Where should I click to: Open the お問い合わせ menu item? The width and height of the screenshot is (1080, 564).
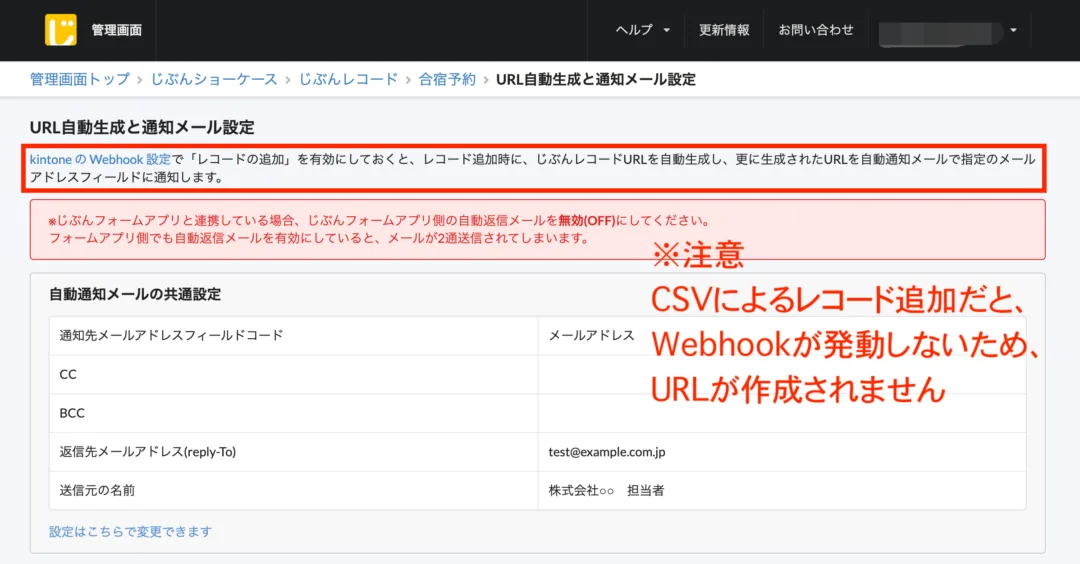[816, 30]
